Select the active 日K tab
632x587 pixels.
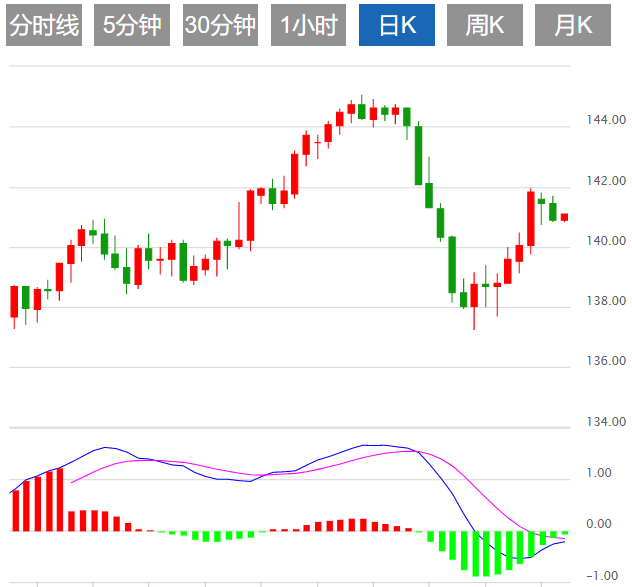point(397,26)
